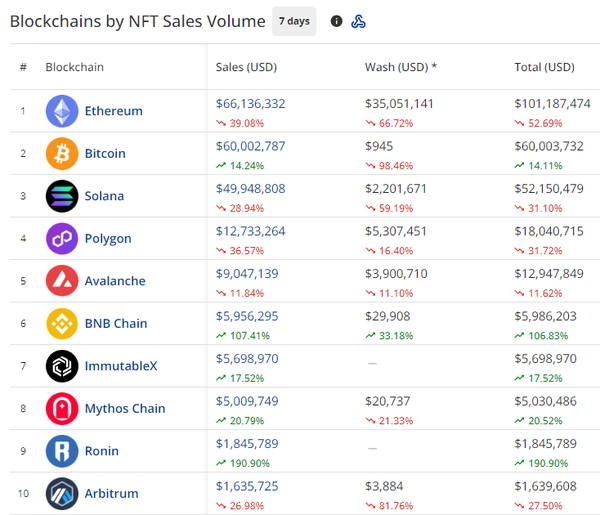Click the blue share/API icon in header
The height and width of the screenshot is (515, 600).
click(359, 21)
